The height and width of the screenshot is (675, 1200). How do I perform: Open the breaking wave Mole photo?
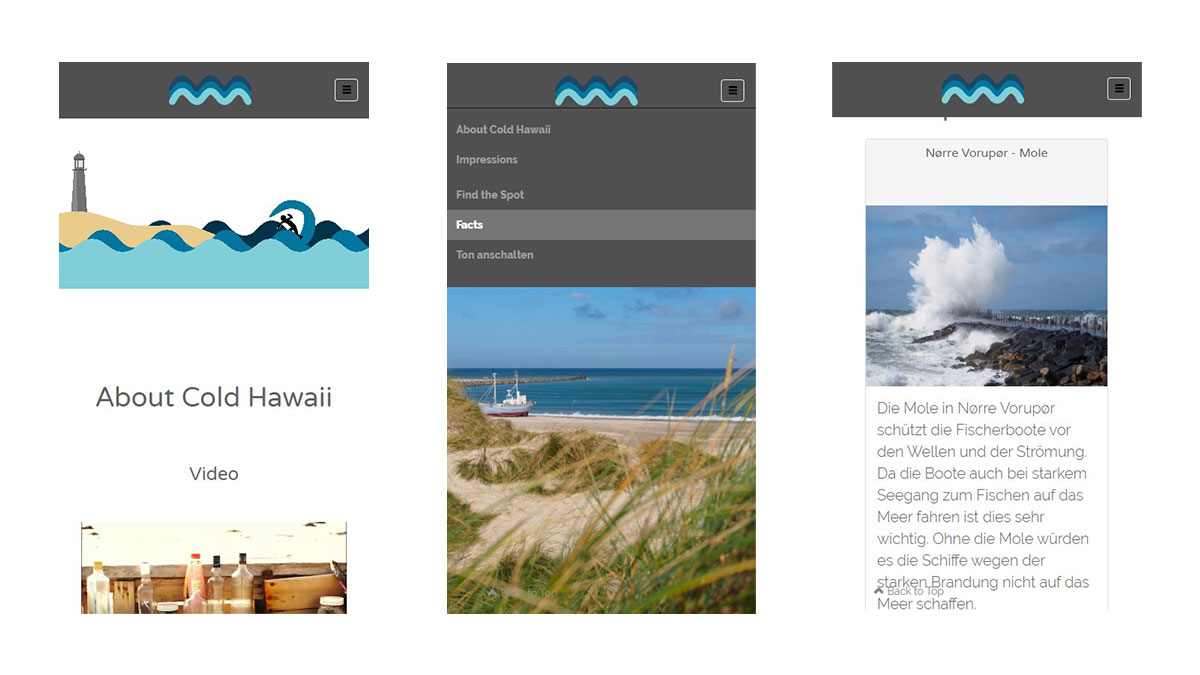pos(986,296)
